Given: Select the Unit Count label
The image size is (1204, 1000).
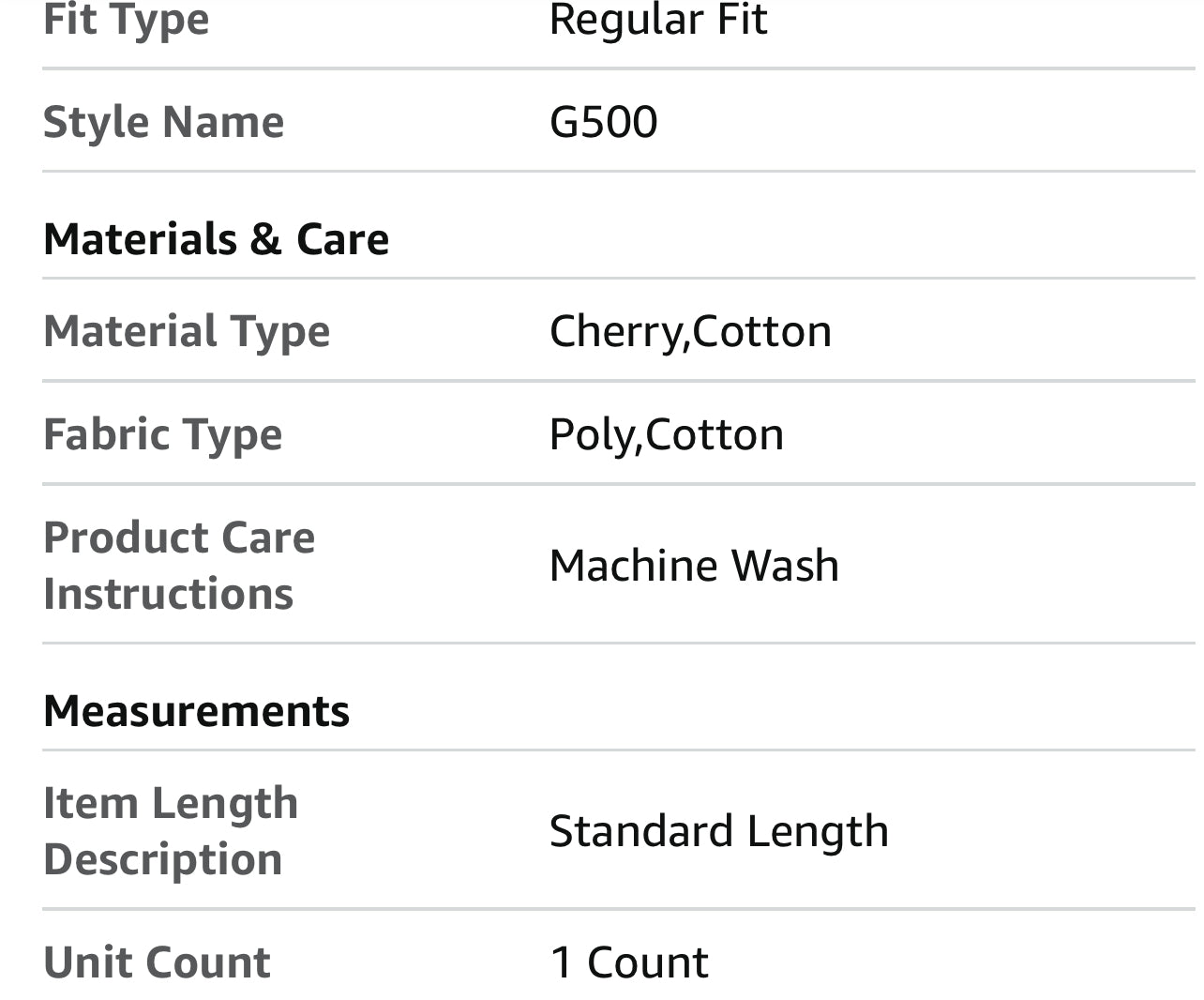Looking at the screenshot, I should tap(157, 962).
